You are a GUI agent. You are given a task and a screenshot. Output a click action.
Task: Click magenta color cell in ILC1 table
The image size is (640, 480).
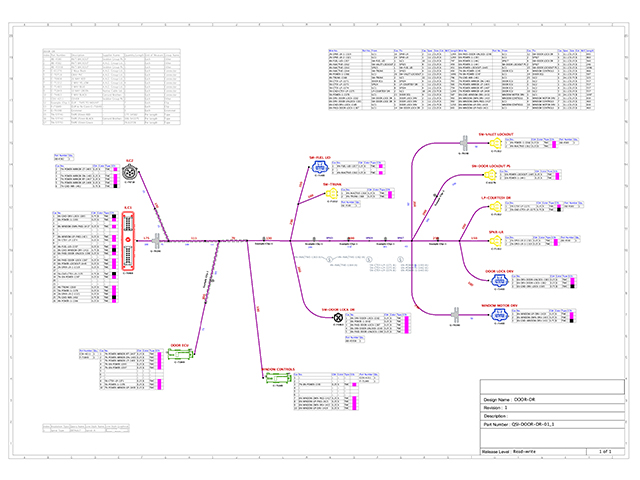click(115, 218)
